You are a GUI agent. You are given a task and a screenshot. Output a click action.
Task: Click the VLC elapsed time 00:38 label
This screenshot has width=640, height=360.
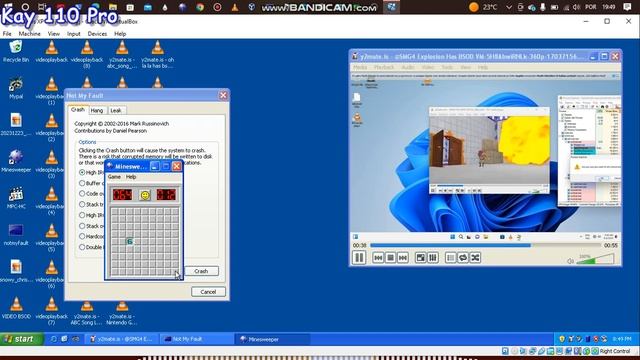[360, 245]
